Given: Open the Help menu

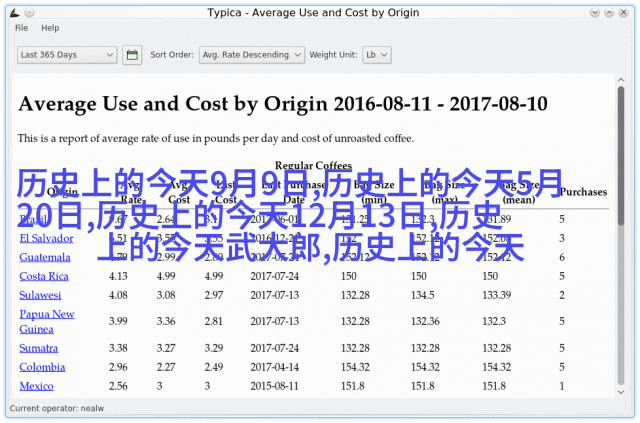Looking at the screenshot, I should click(50, 28).
